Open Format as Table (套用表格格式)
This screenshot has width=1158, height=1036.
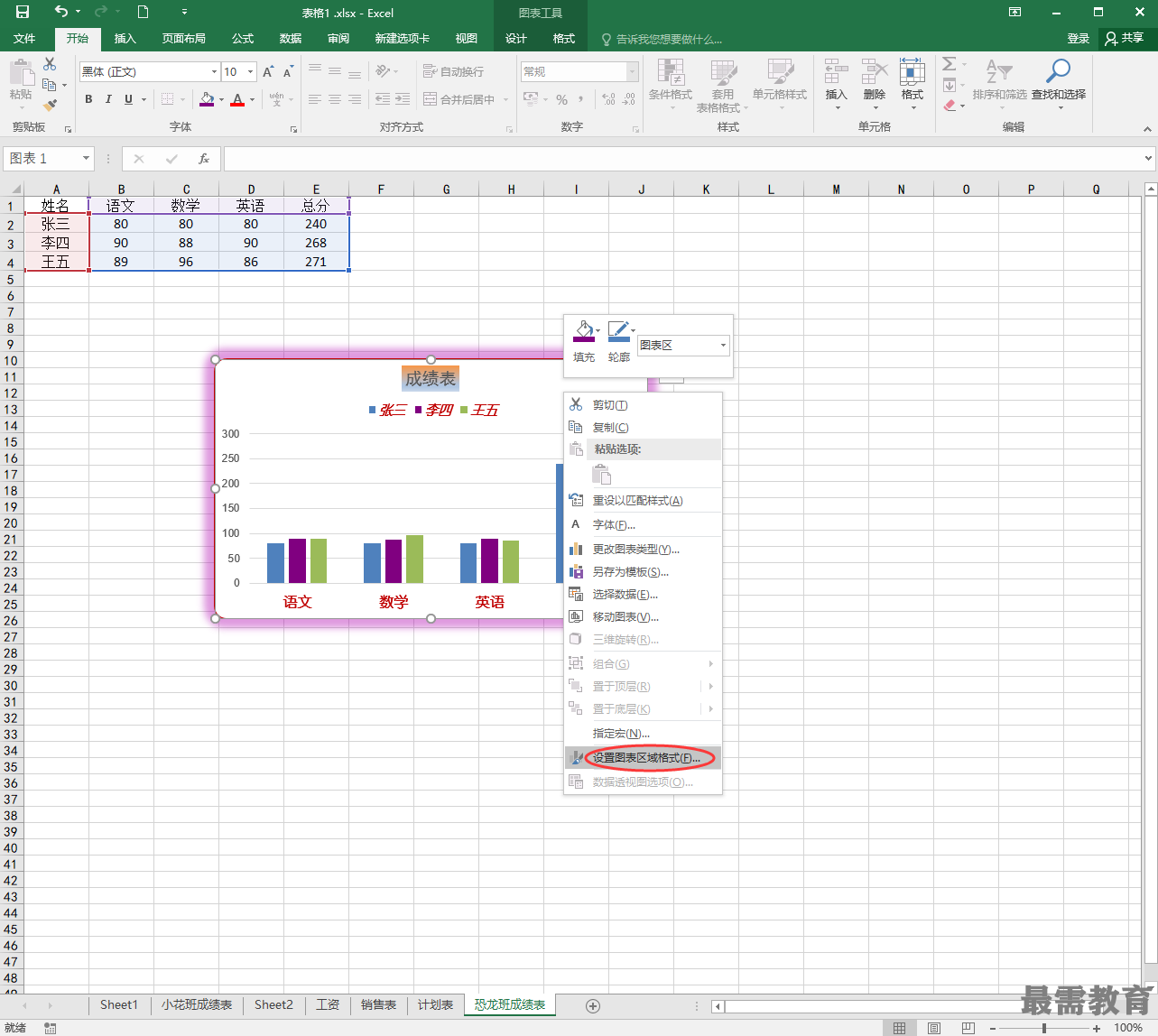(x=722, y=86)
